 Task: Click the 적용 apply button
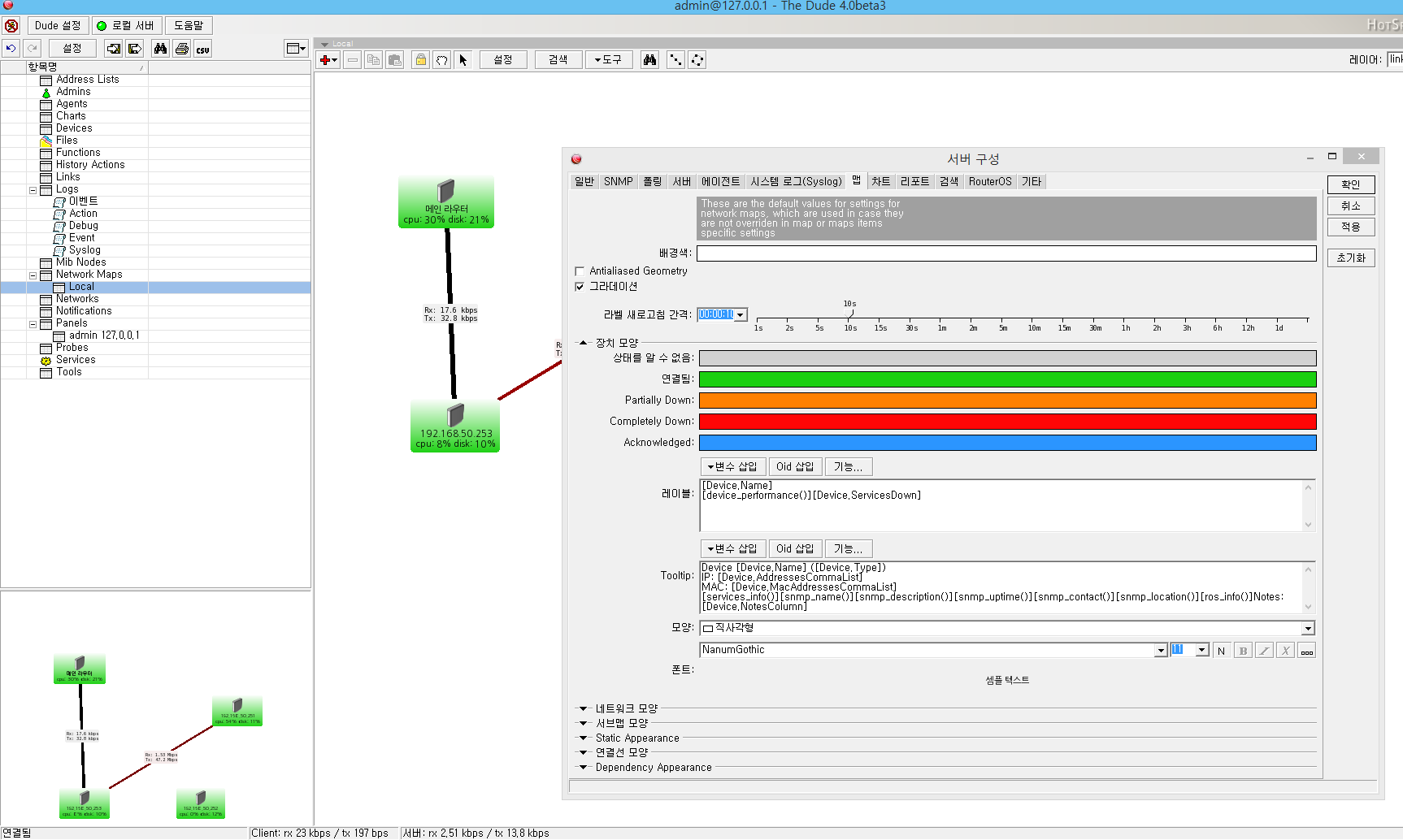[x=1350, y=227]
